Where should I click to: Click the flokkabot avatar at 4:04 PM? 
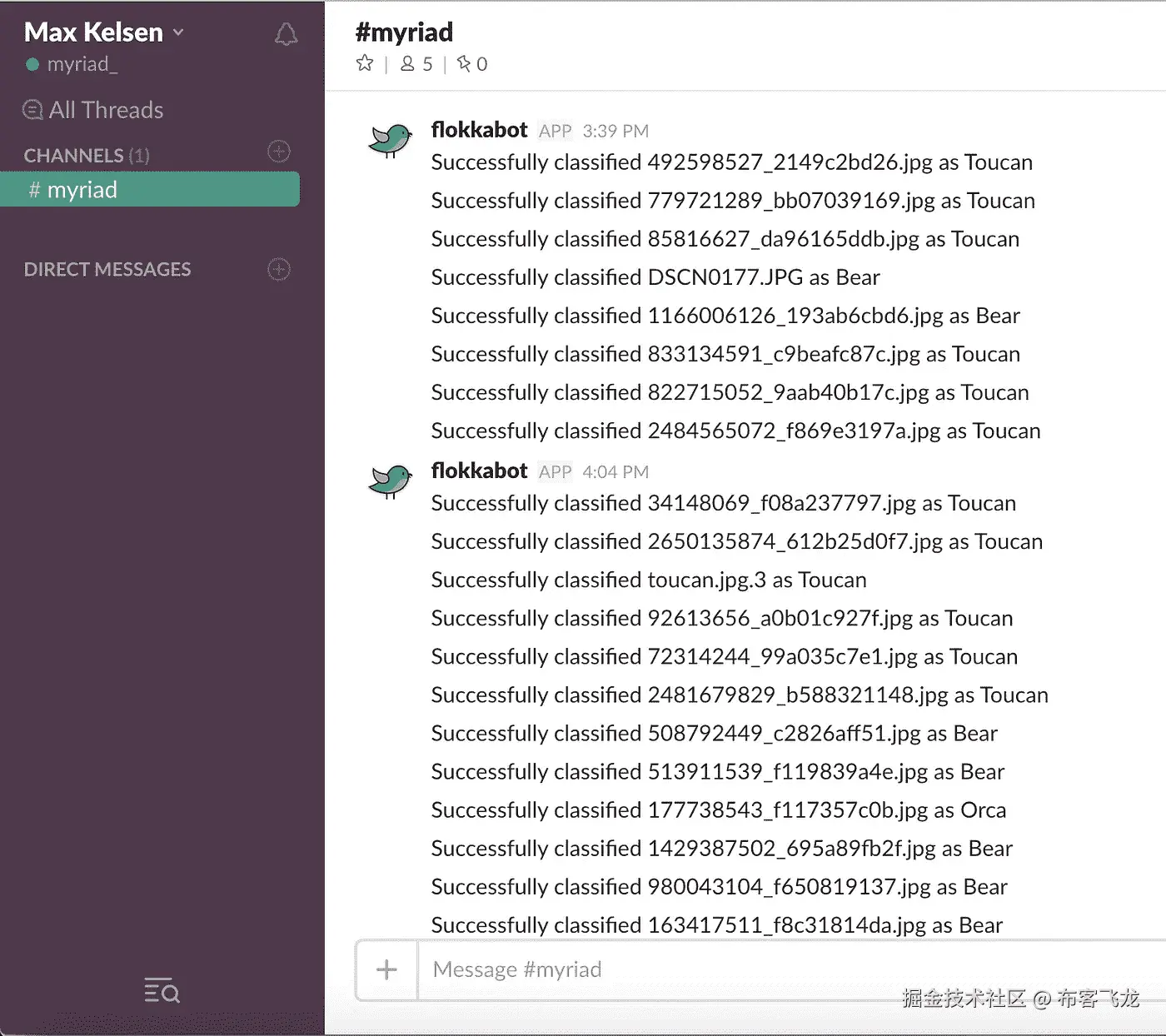click(391, 481)
